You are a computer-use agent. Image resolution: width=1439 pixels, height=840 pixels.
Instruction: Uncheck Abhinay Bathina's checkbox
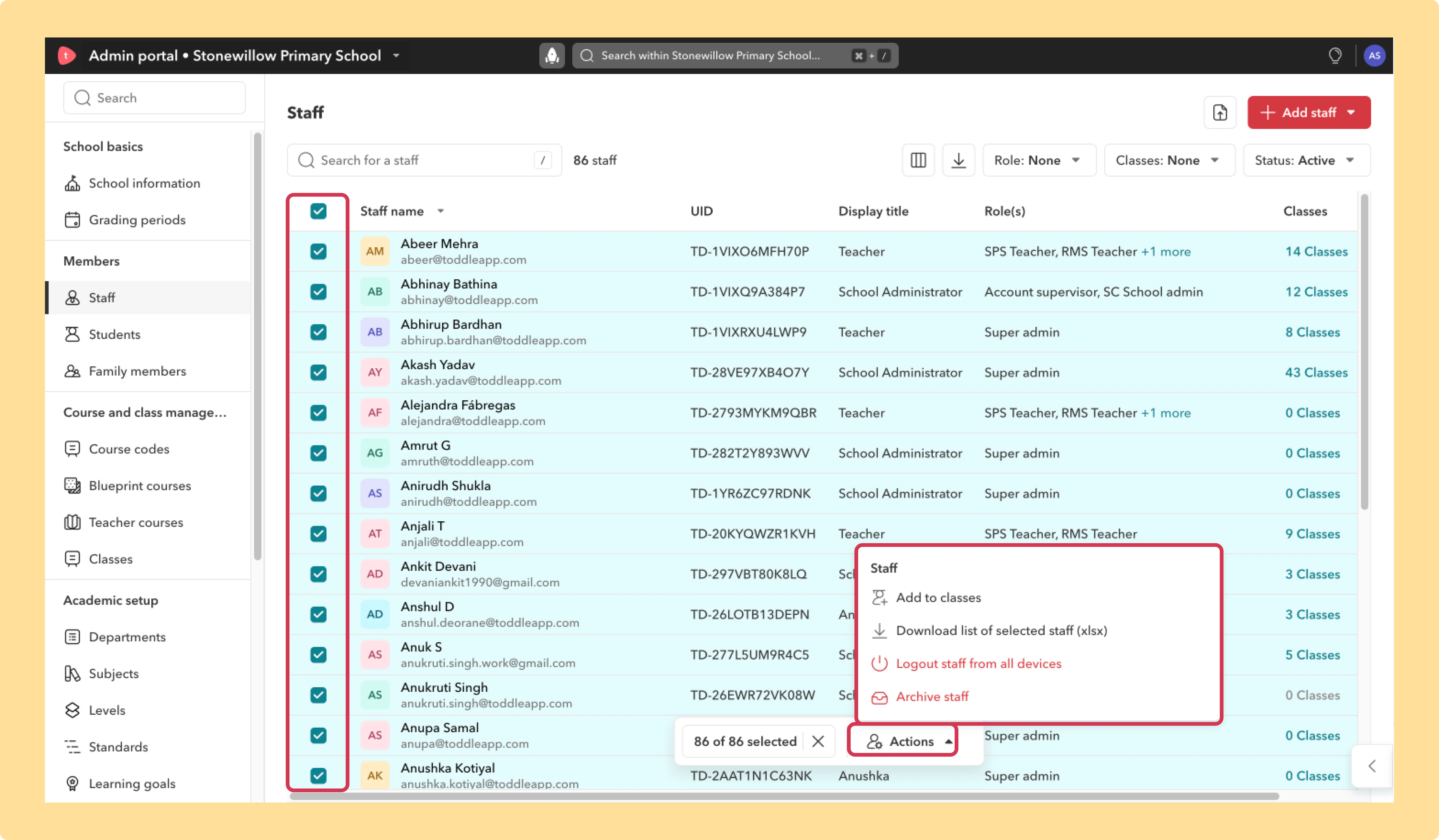319,292
